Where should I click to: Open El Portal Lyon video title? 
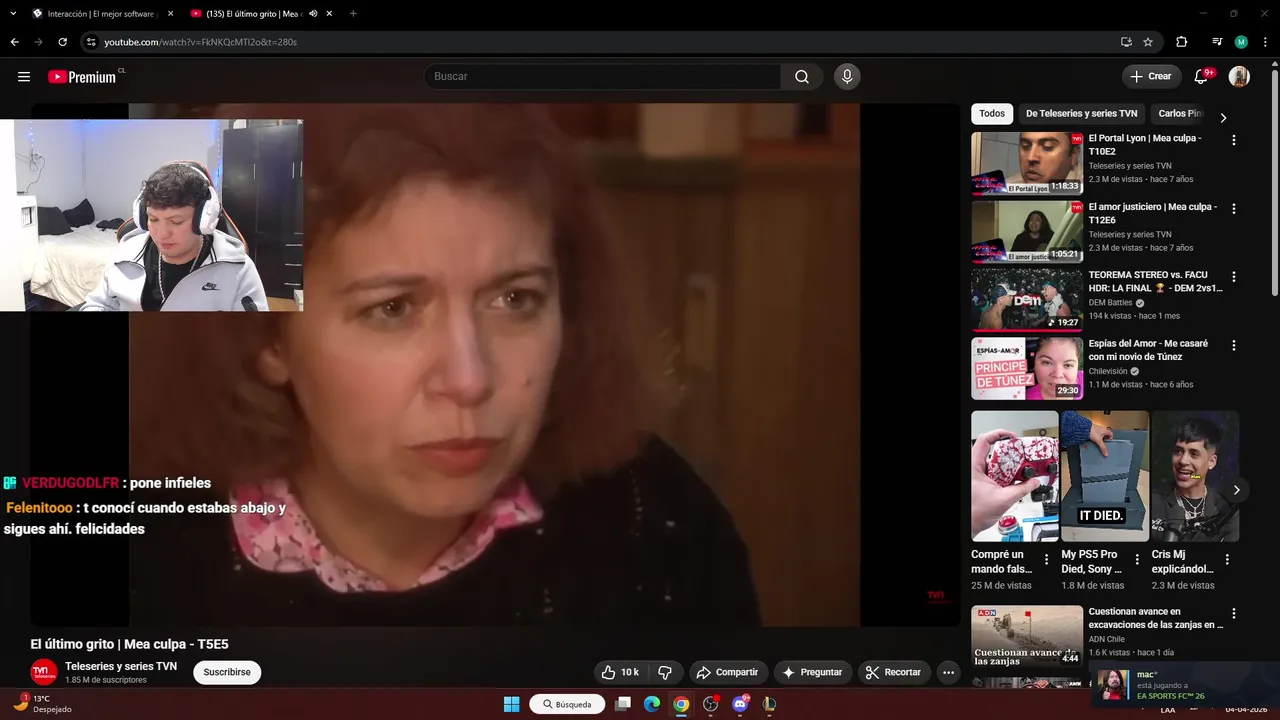point(1145,145)
